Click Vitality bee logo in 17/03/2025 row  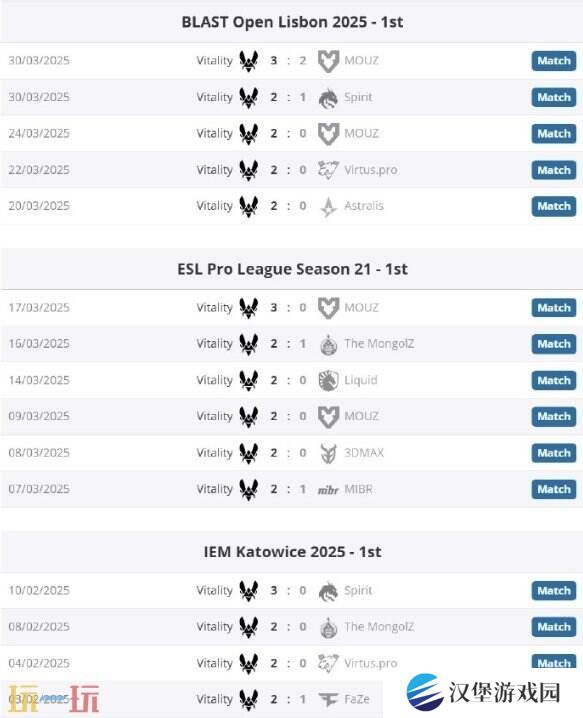click(249, 308)
